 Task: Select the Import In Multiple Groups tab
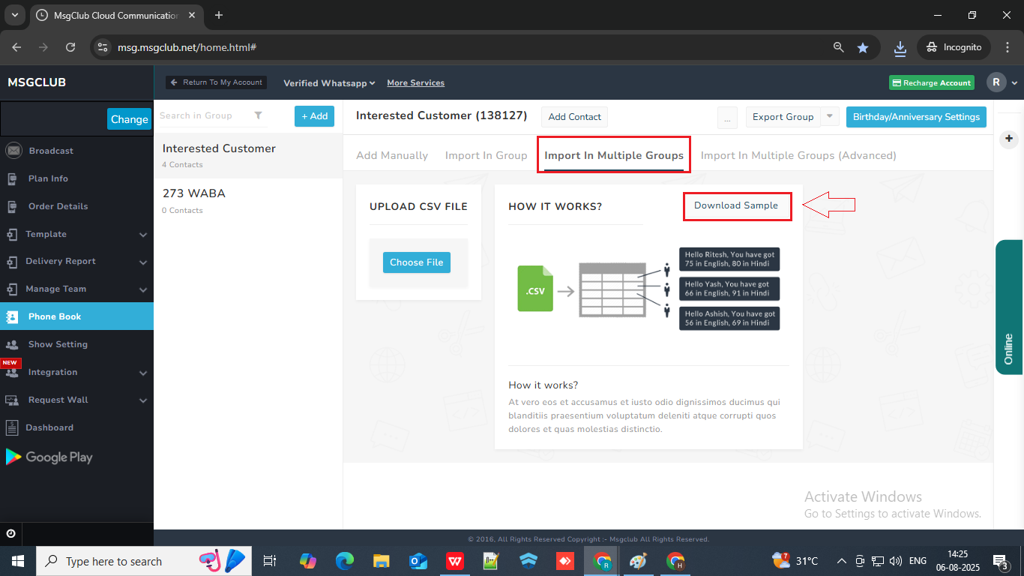coord(614,155)
